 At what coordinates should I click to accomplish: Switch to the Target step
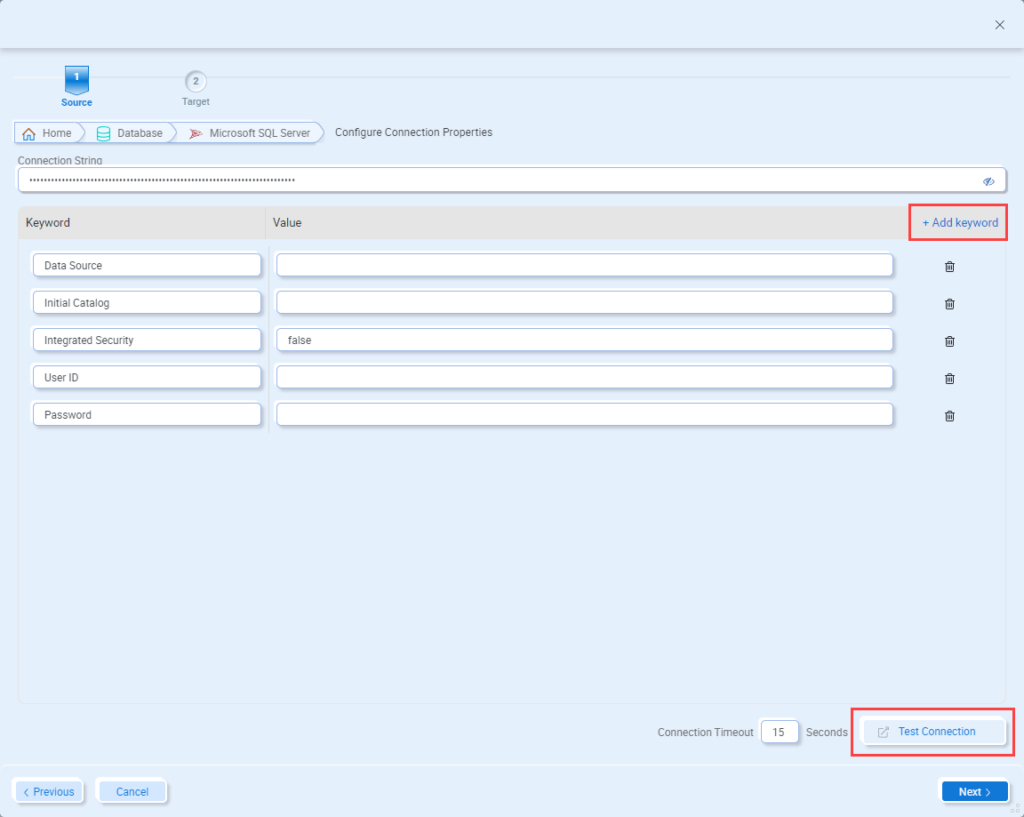click(x=195, y=85)
